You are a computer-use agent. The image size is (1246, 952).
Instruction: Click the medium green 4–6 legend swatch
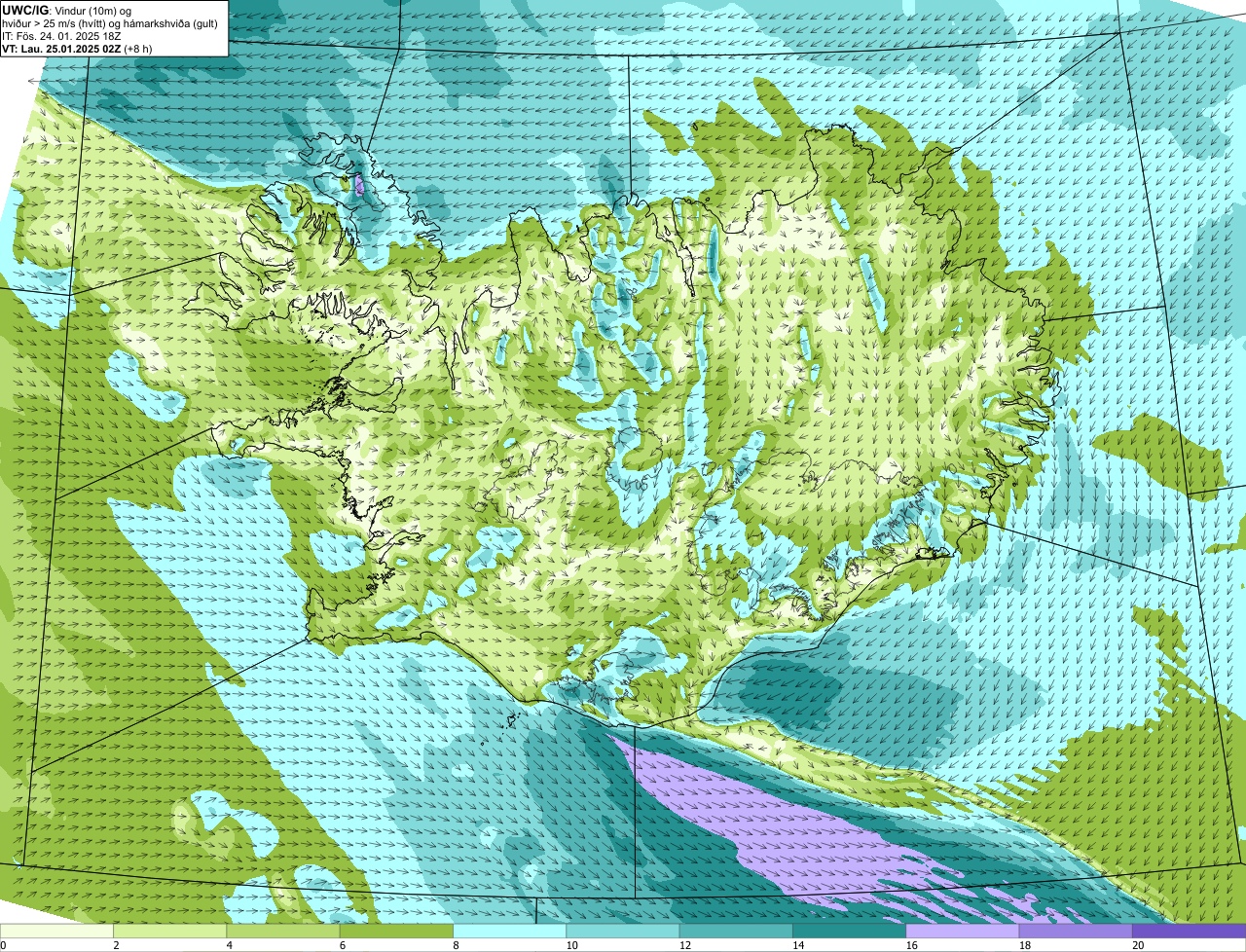tap(284, 931)
